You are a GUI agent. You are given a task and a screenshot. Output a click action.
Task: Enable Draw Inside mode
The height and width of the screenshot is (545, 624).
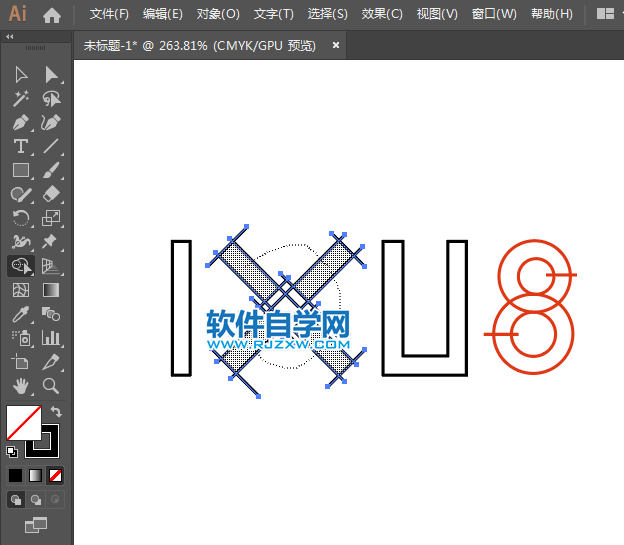(55, 500)
